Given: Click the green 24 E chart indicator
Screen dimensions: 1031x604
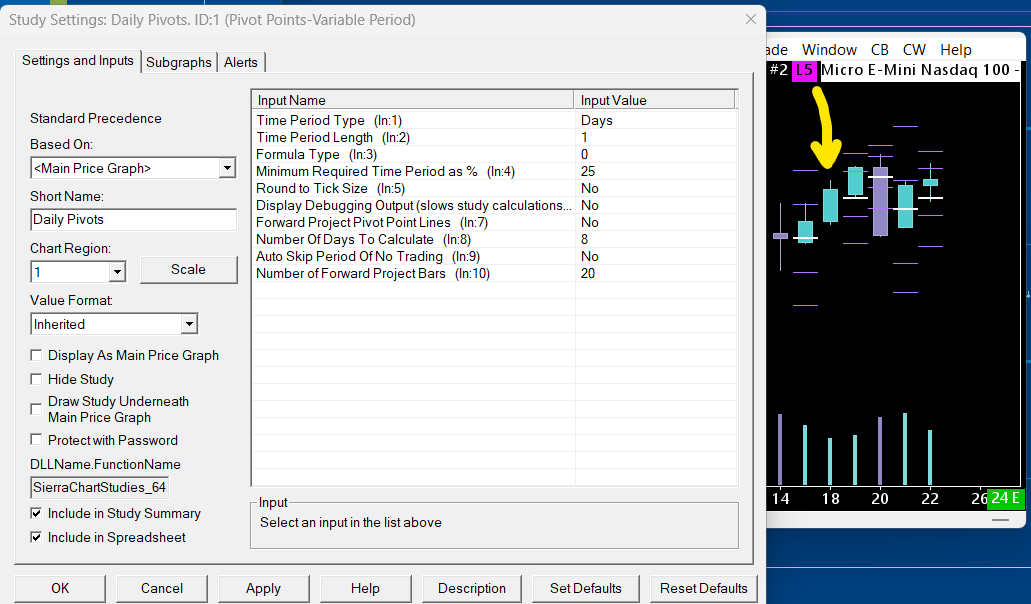Looking at the screenshot, I should (x=1005, y=498).
